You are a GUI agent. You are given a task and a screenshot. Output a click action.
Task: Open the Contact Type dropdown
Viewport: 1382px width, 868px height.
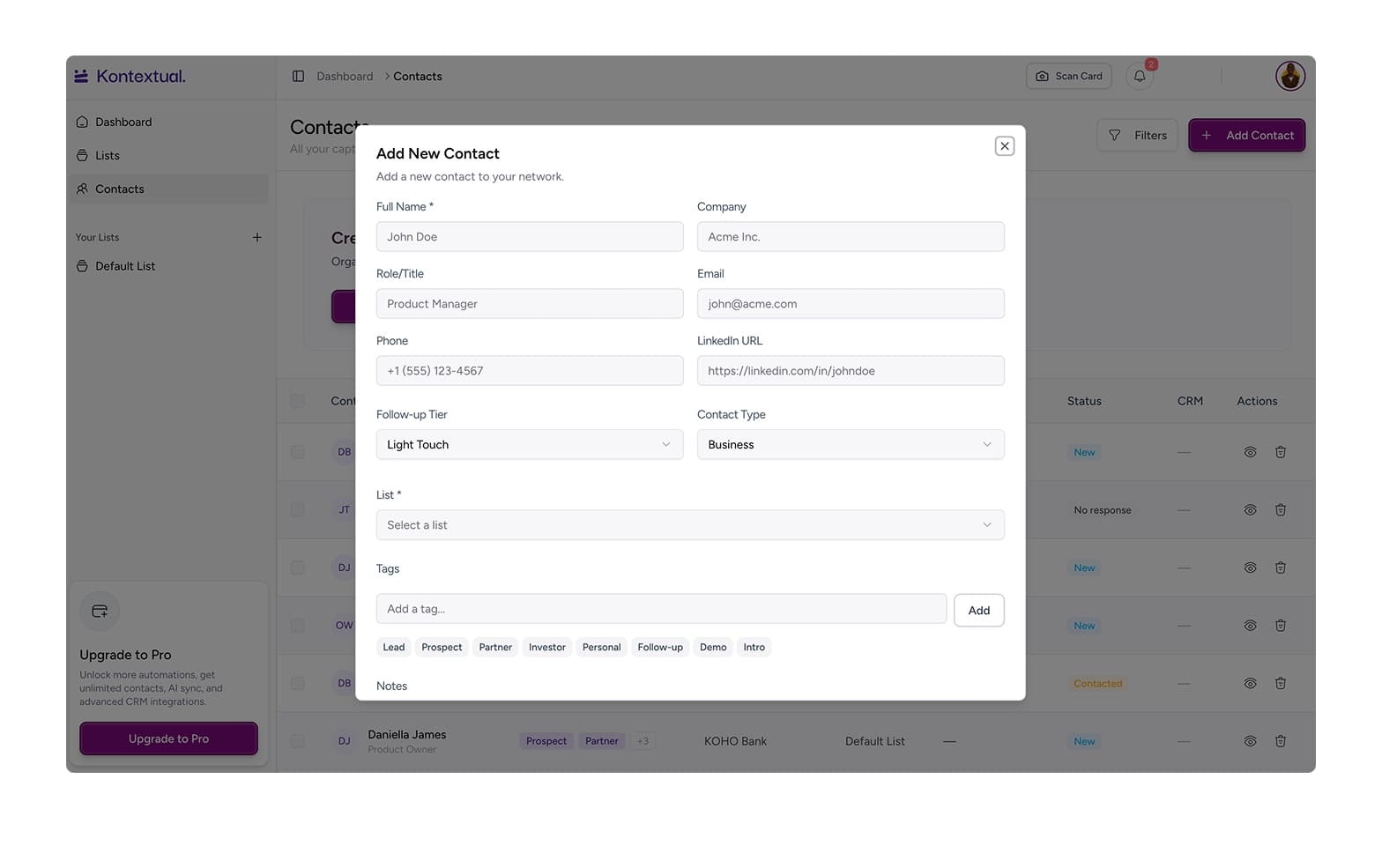pos(851,444)
